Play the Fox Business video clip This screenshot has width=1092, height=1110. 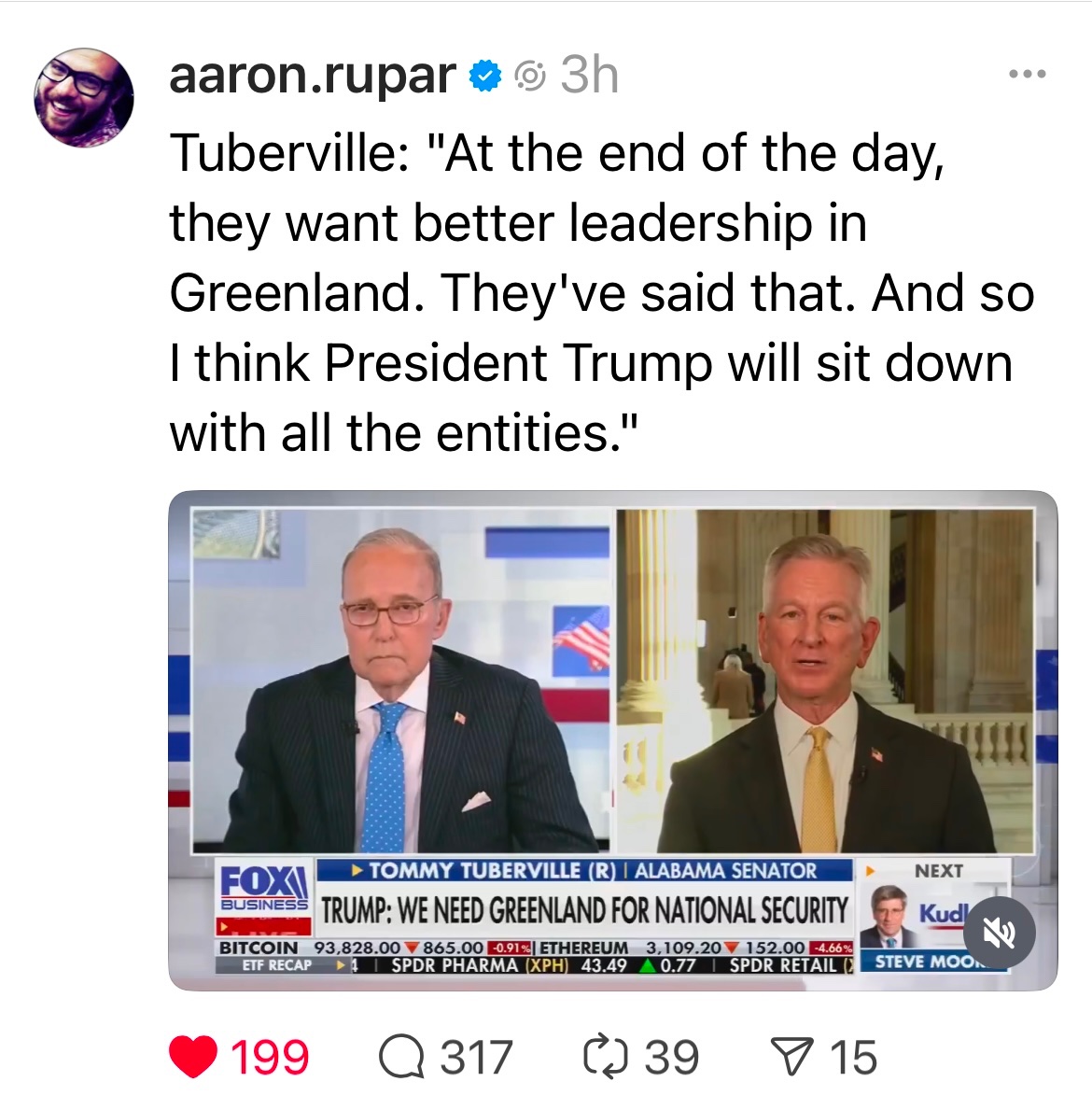click(613, 739)
